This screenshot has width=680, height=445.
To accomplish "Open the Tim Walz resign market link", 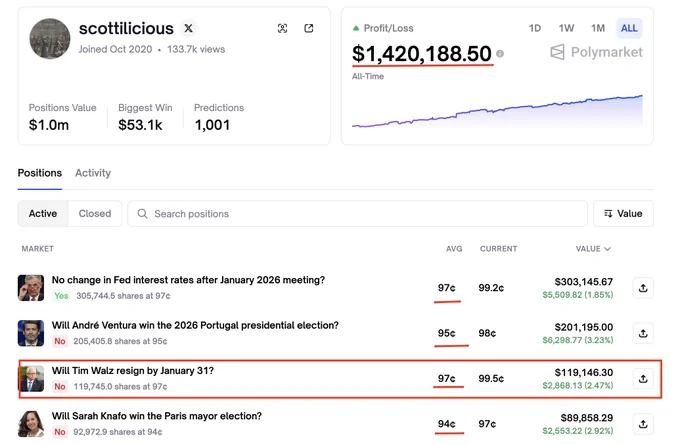I will [133, 371].
